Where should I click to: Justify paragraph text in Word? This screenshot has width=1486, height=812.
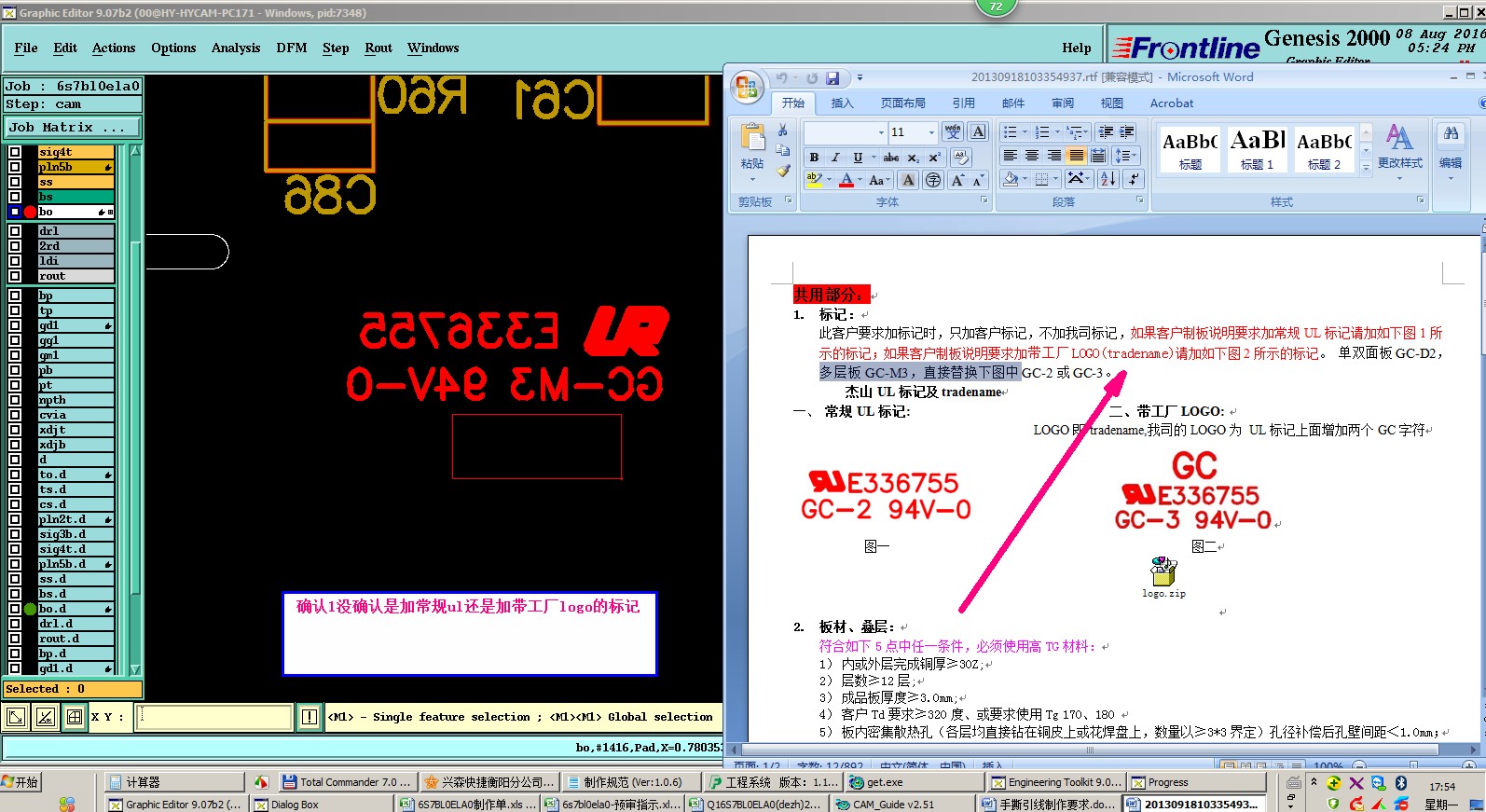pyautogui.click(x=1076, y=156)
